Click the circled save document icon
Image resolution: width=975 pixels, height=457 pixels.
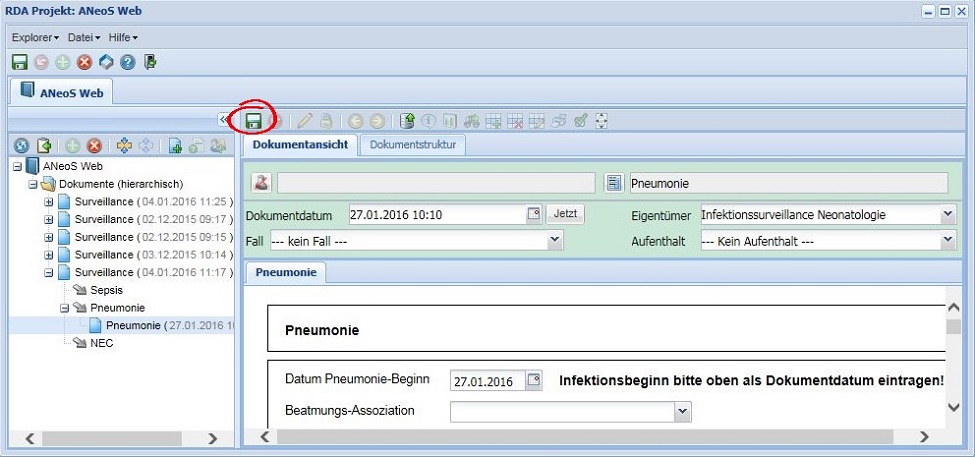coord(253,121)
